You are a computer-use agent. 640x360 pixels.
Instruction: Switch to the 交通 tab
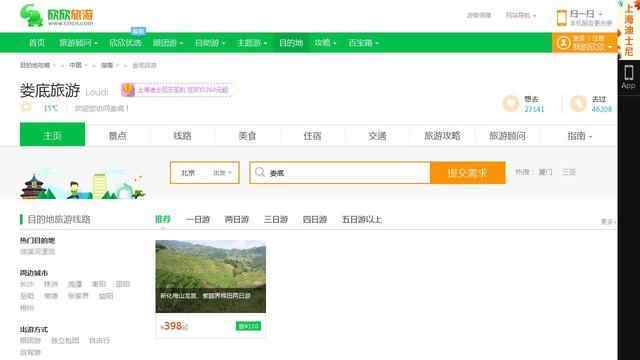[377, 136]
